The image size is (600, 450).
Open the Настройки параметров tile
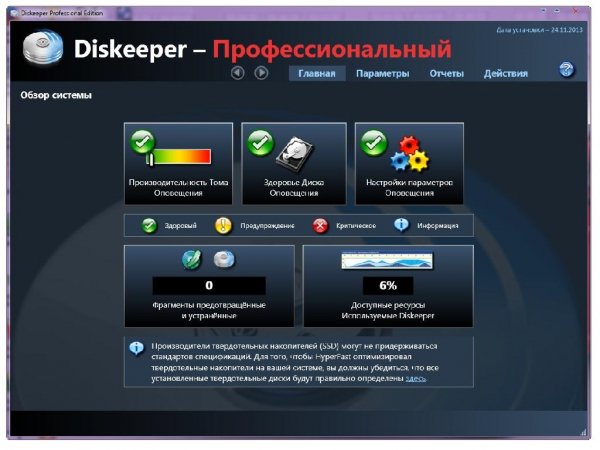coord(409,163)
